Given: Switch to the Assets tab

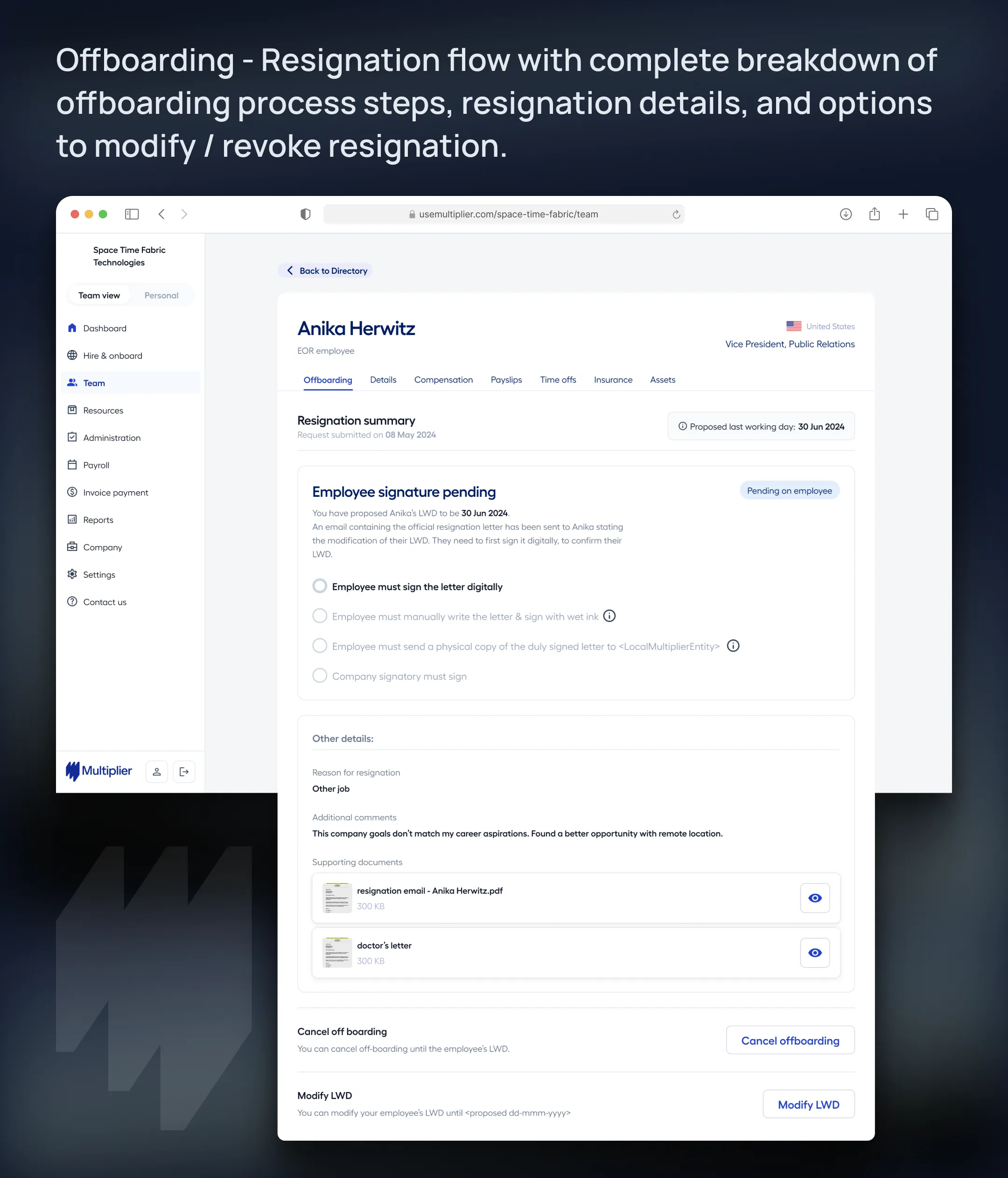Looking at the screenshot, I should [663, 380].
